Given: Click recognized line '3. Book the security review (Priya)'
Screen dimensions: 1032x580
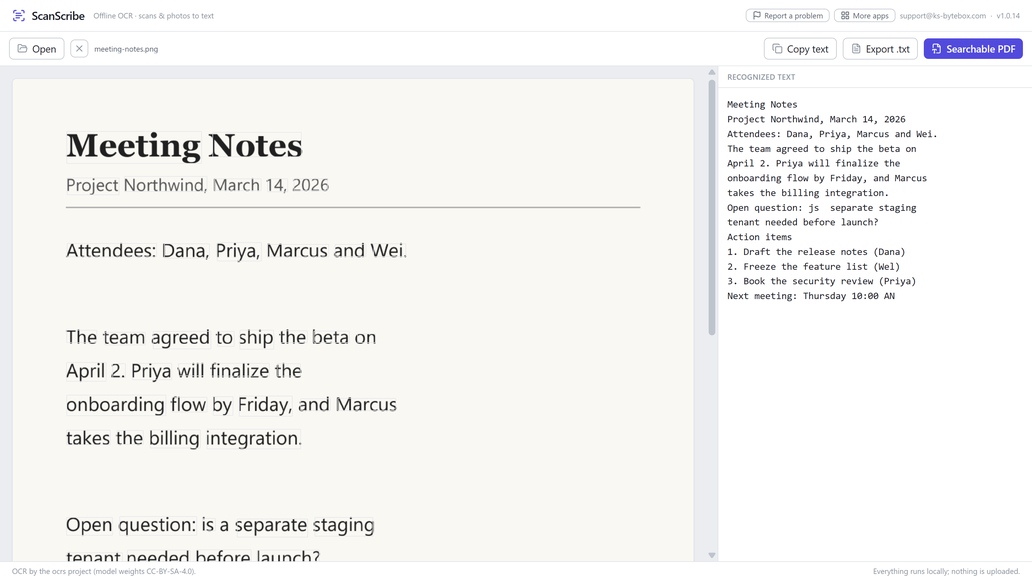Looking at the screenshot, I should (x=821, y=281).
